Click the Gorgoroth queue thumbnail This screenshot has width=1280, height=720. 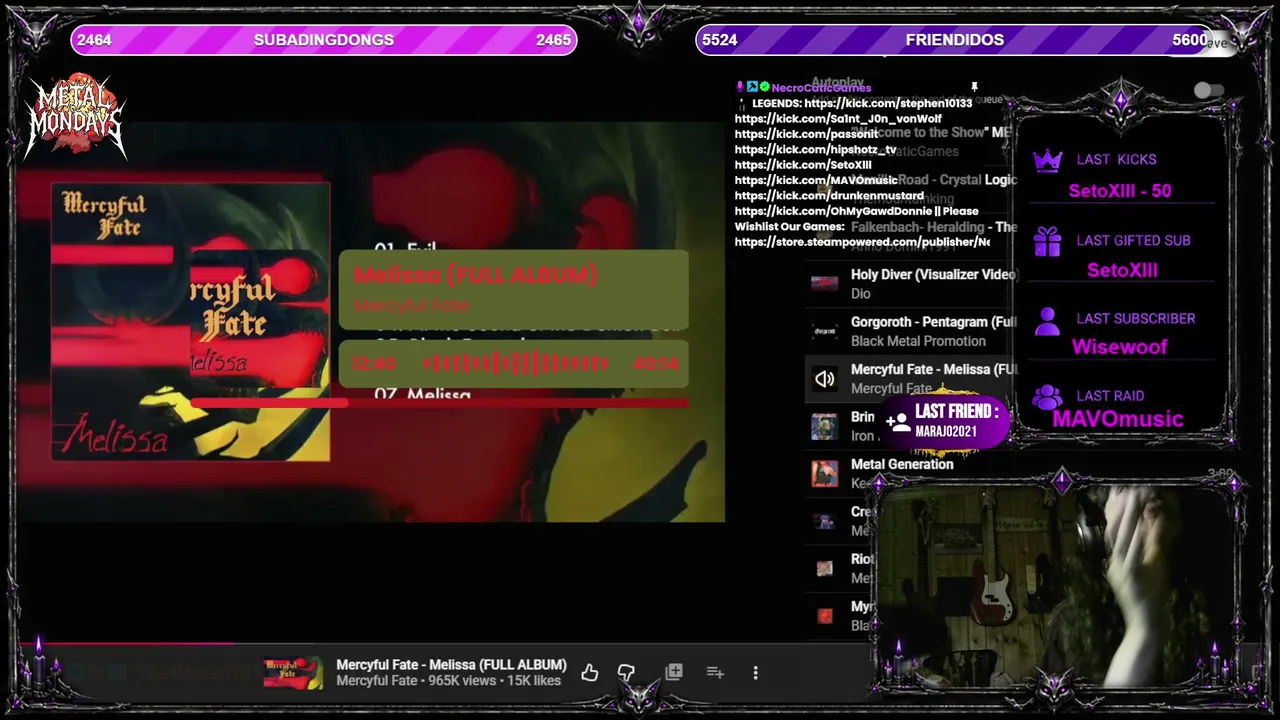tap(825, 330)
